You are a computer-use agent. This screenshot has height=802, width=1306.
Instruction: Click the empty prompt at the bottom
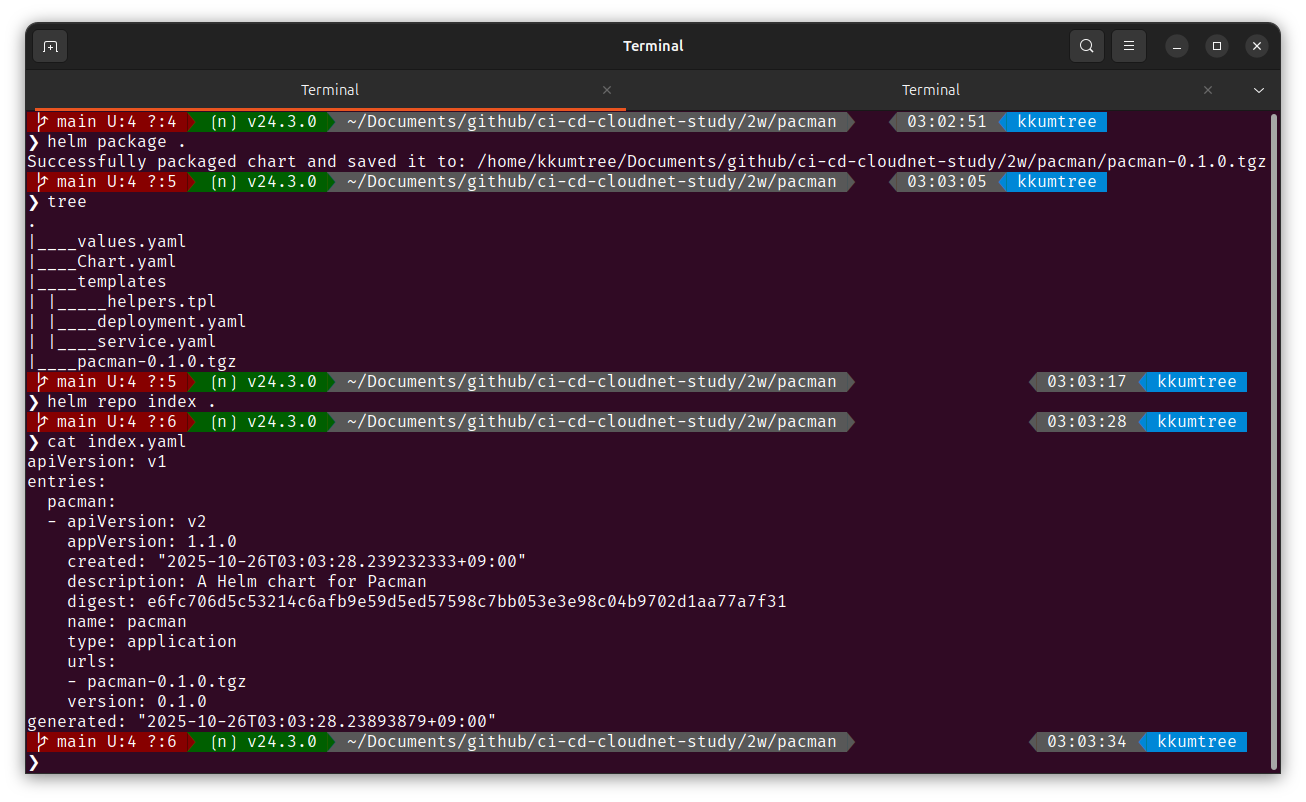34,762
